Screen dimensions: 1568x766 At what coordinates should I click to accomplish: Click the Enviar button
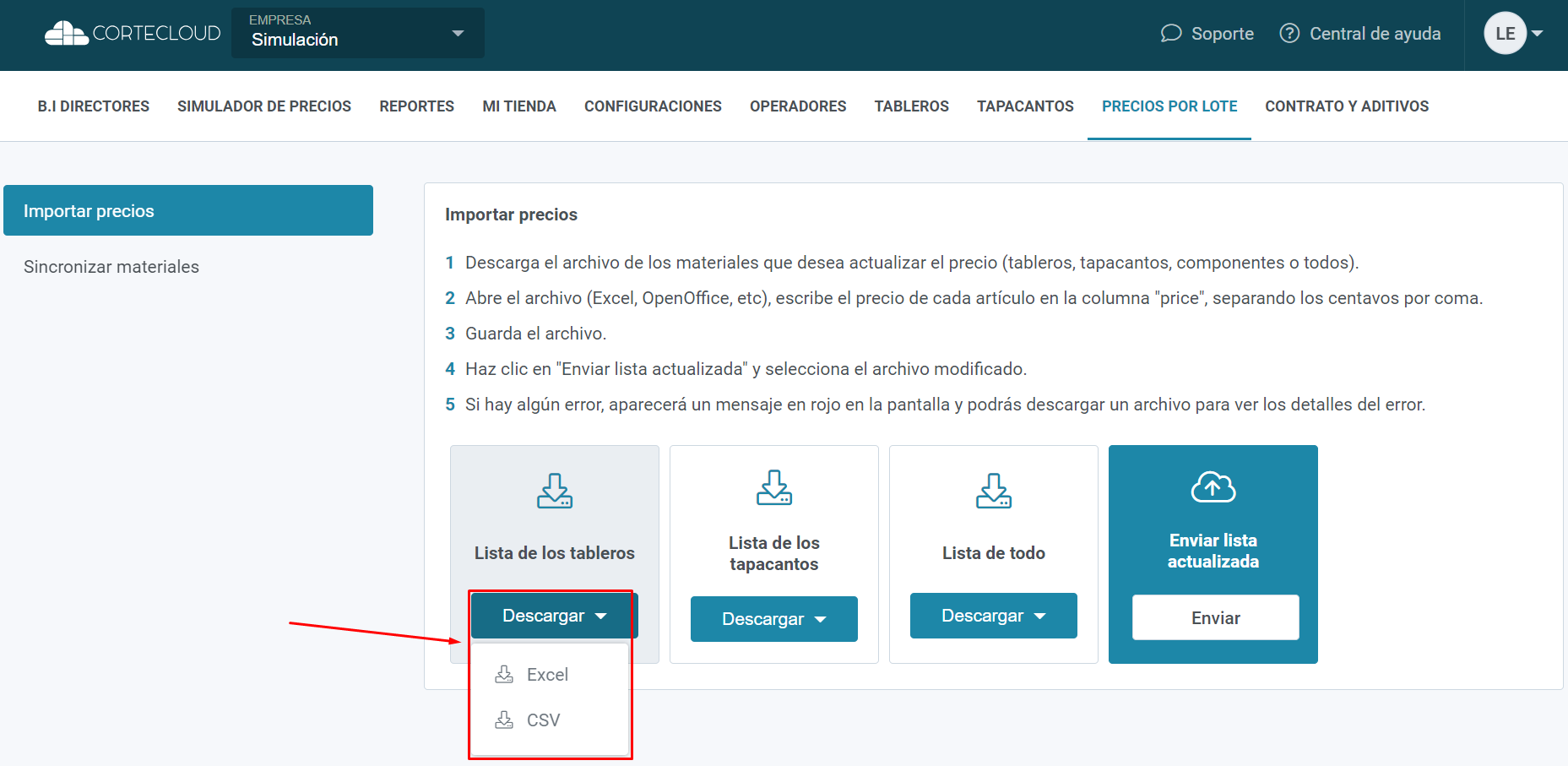[1216, 617]
